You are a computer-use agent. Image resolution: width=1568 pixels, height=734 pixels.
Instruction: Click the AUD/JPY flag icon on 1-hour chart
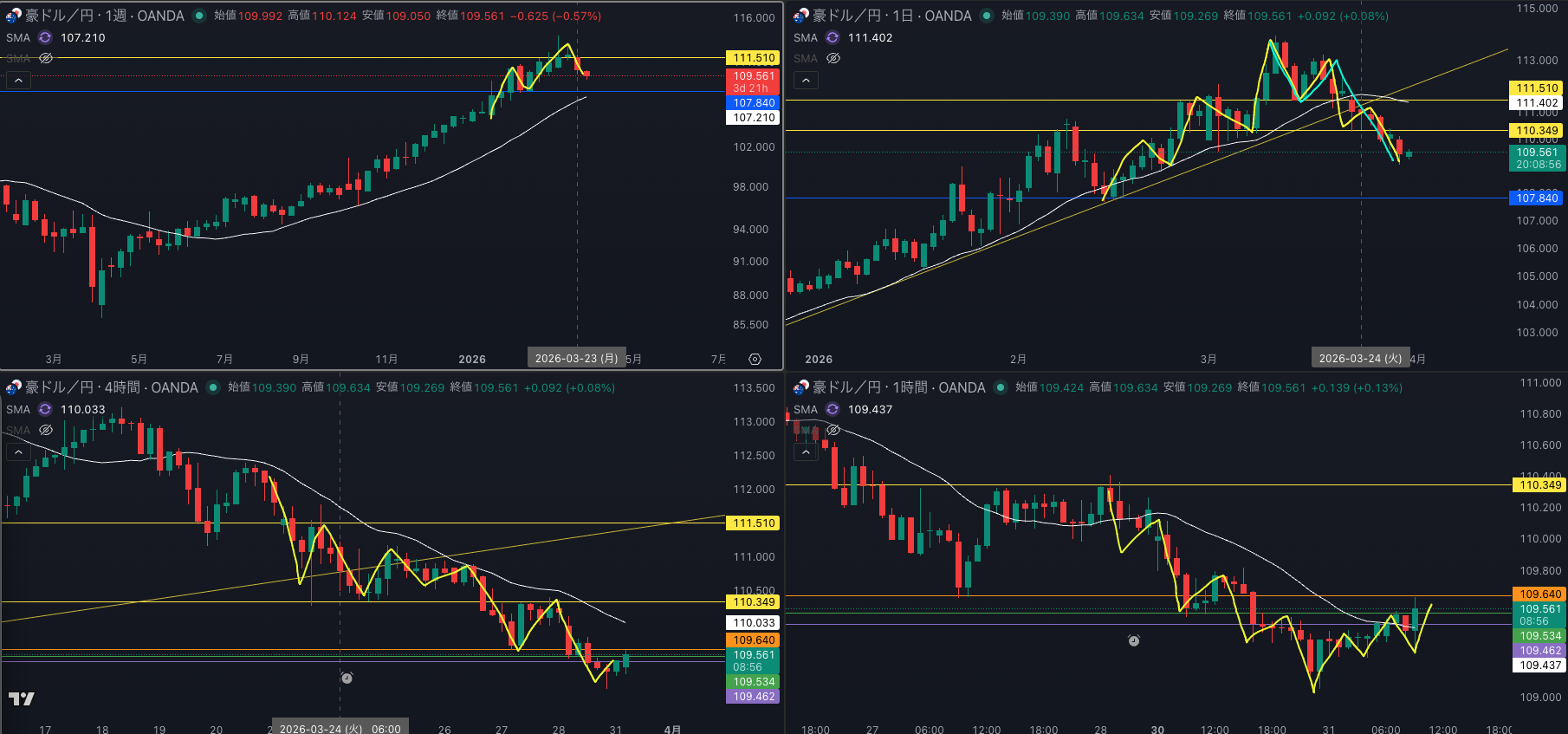800,387
